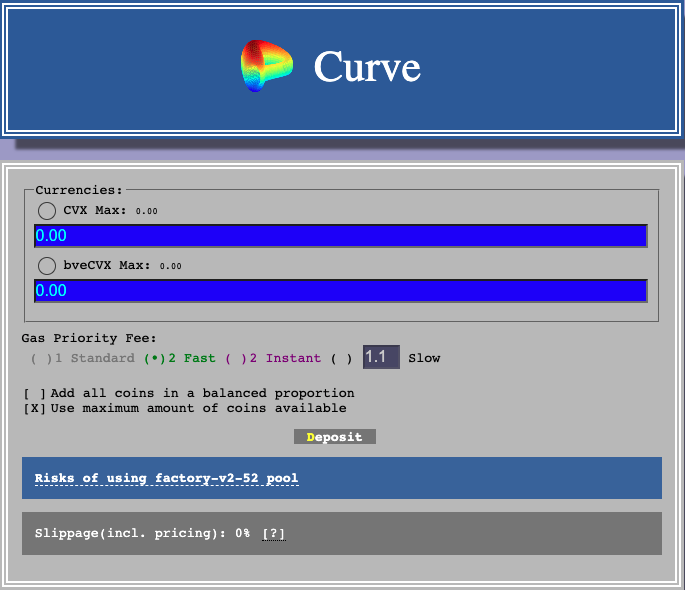685x590 pixels.
Task: Click CVX Max 0.00 value
Action: point(146,211)
